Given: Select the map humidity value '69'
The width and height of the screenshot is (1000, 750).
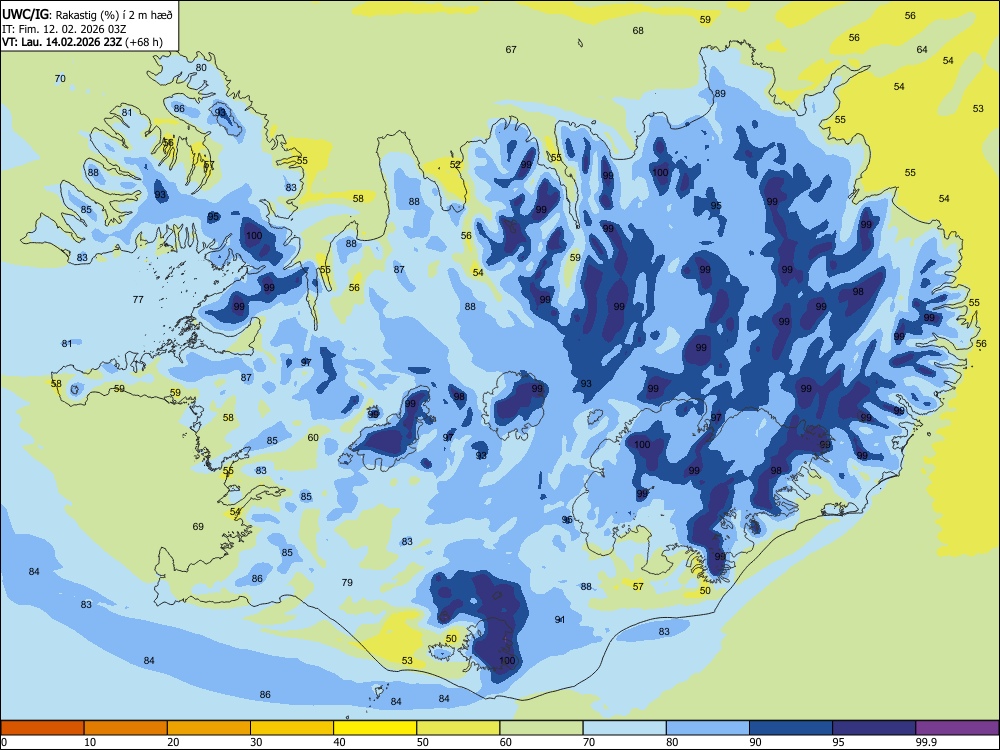Looking at the screenshot, I should 198,526.
